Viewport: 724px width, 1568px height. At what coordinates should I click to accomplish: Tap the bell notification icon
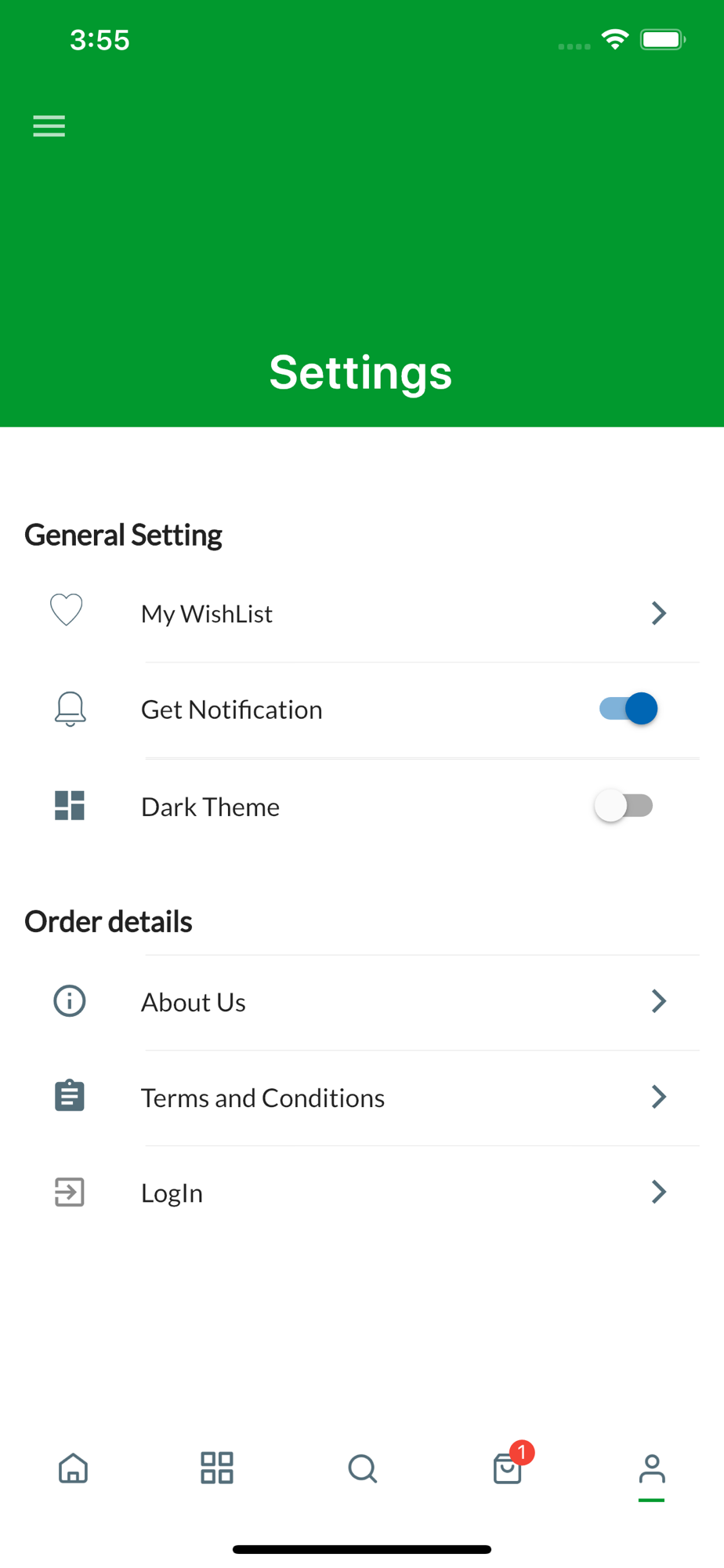(x=70, y=710)
